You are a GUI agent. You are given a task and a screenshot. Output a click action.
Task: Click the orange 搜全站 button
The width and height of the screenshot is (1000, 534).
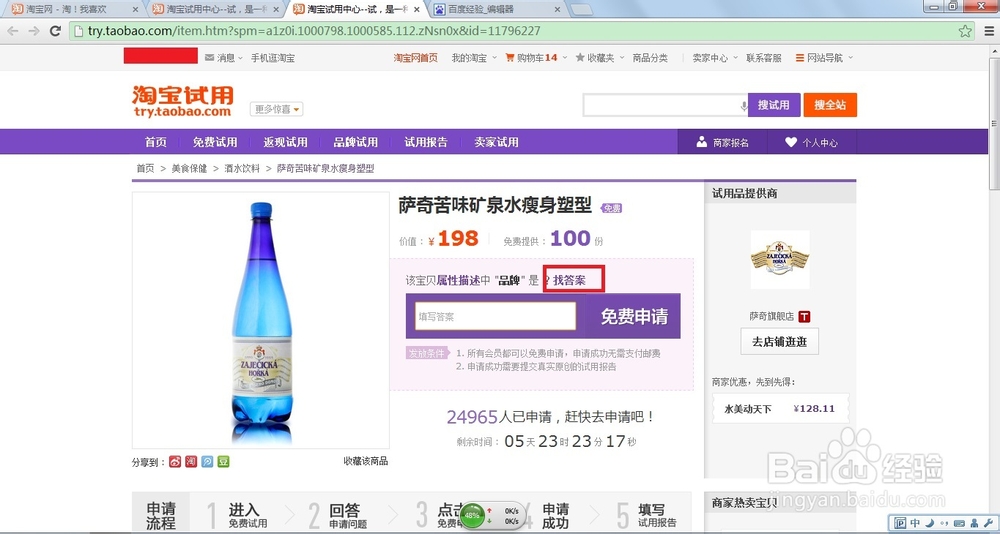point(830,105)
